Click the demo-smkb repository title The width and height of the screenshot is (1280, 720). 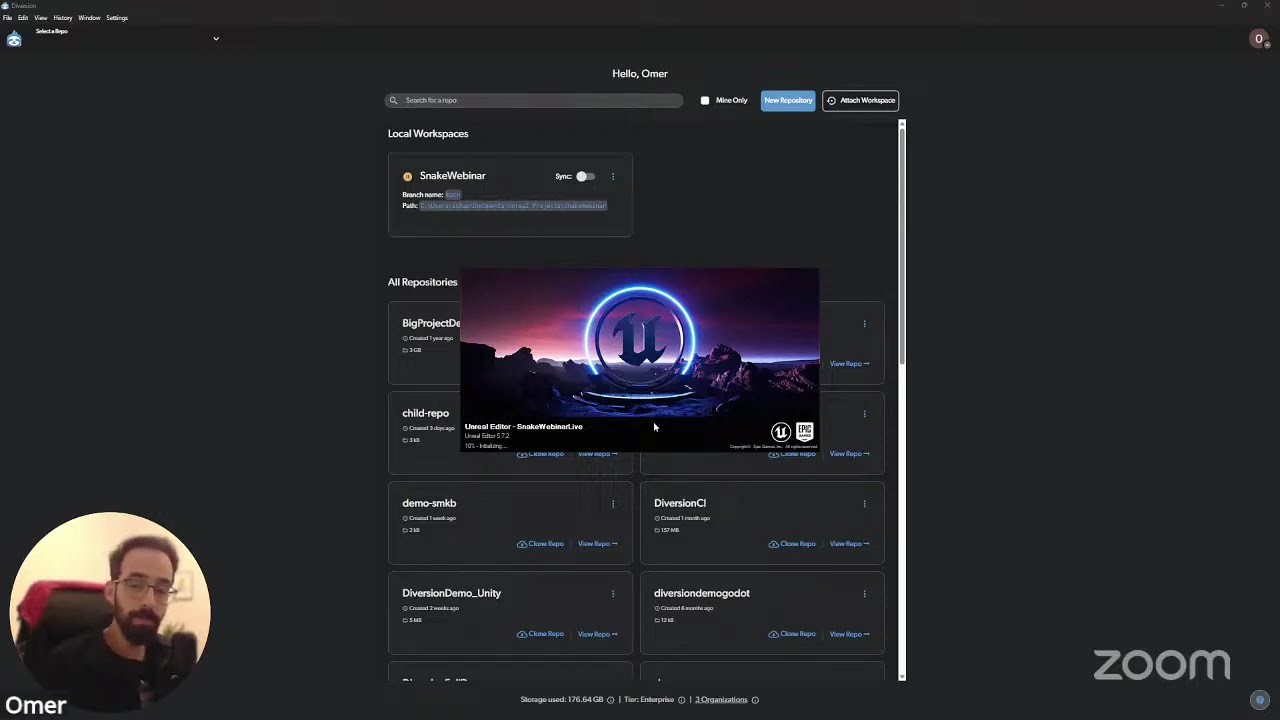click(429, 503)
